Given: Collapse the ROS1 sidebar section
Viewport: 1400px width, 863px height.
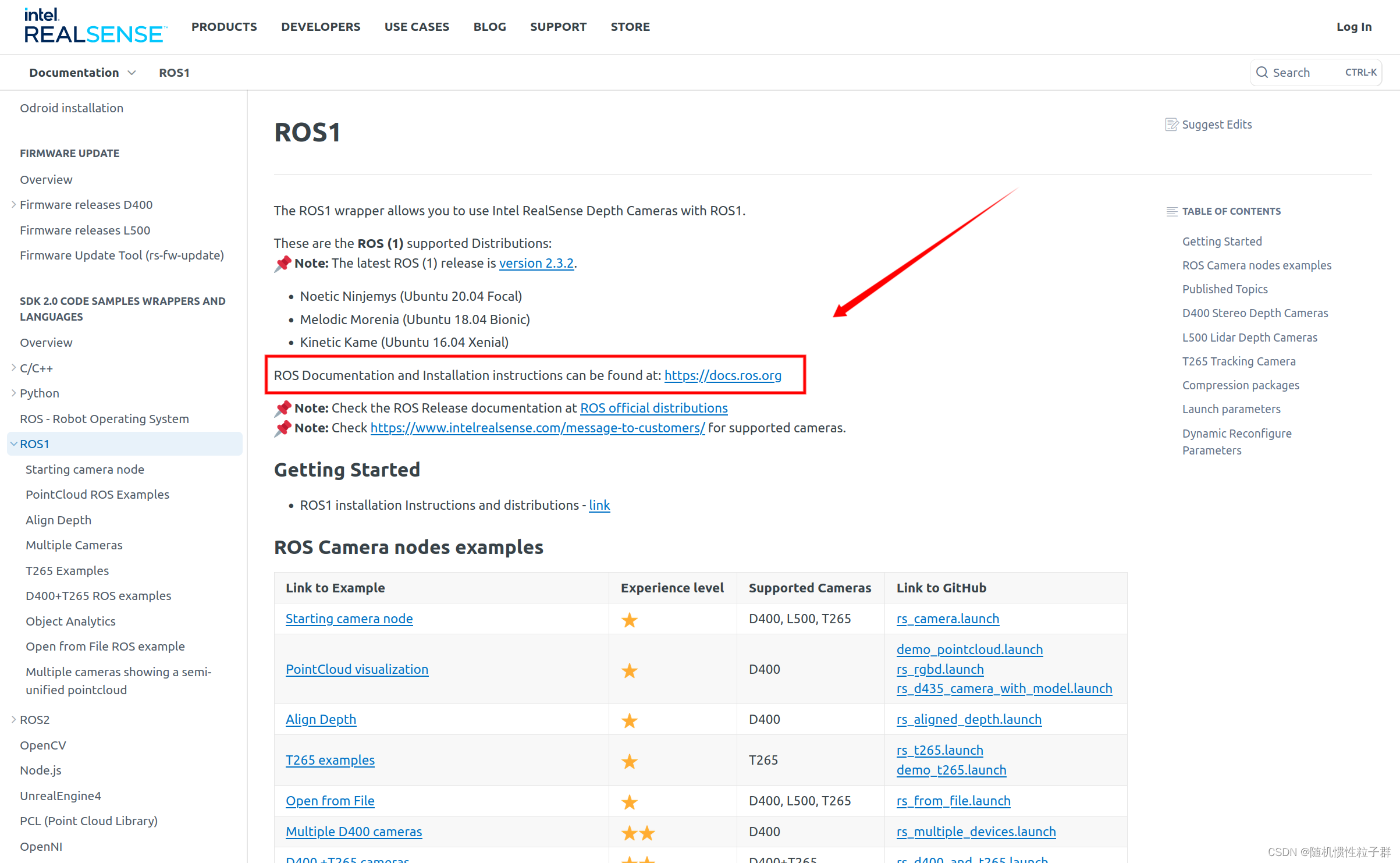Looking at the screenshot, I should (x=13, y=444).
